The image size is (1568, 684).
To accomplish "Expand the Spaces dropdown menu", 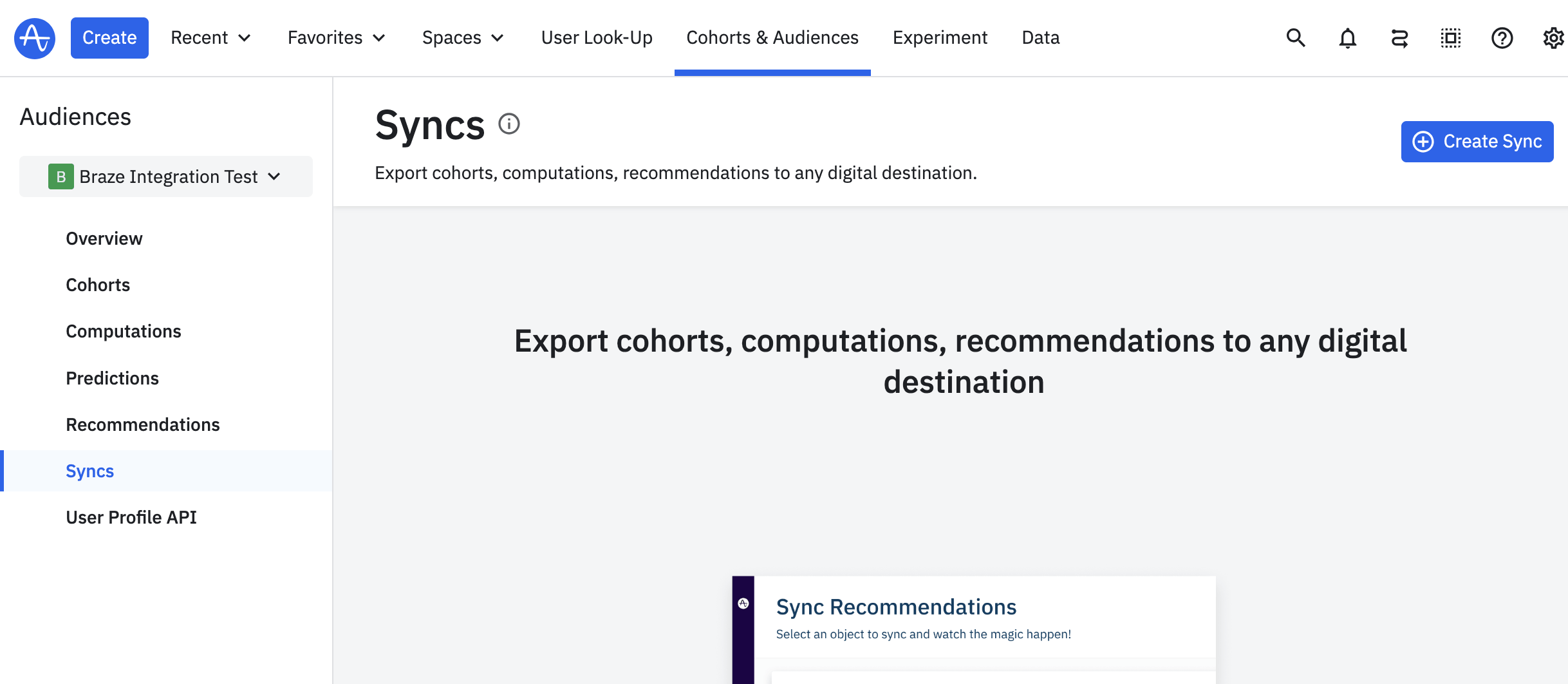I will [463, 38].
